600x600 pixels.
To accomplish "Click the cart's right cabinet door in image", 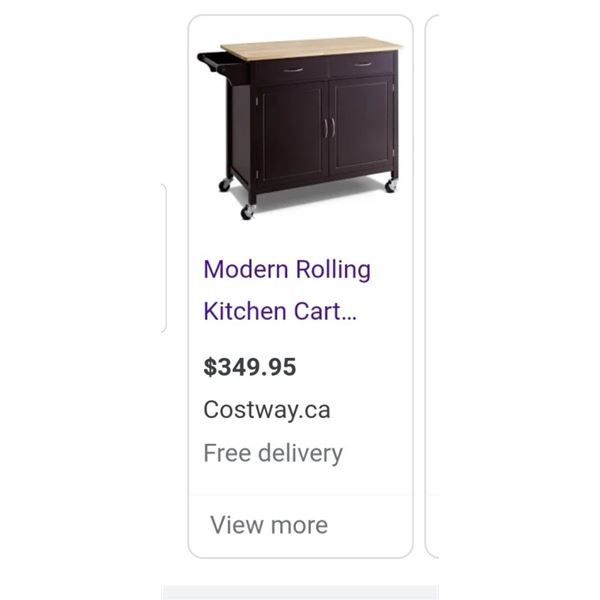I will click(362, 126).
